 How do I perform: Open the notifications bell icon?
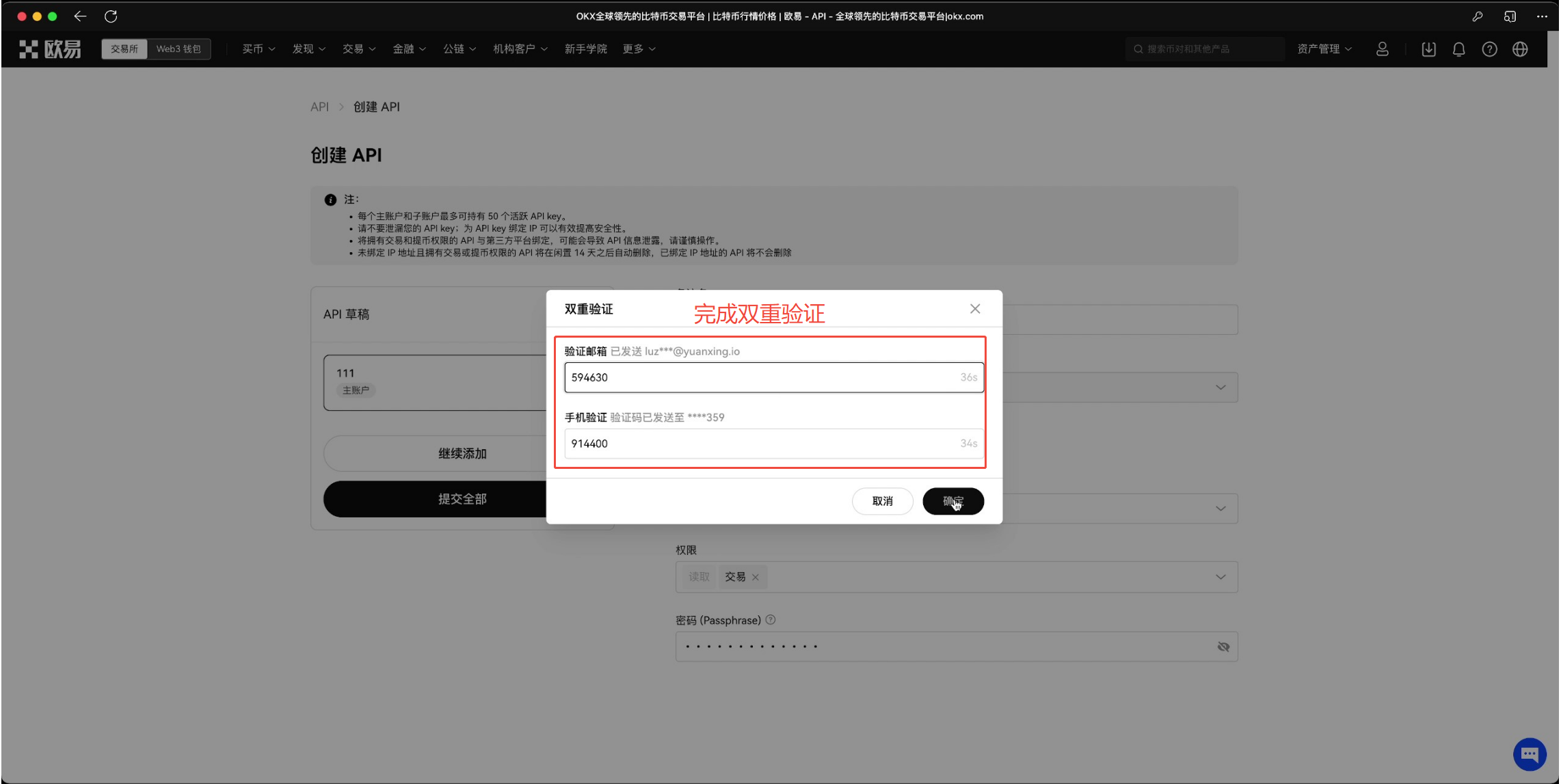point(1458,49)
